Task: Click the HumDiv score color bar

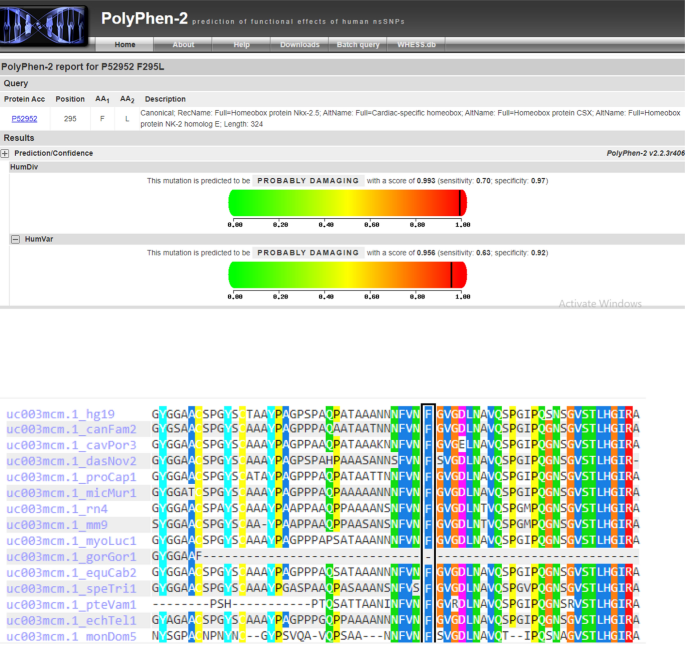Action: tap(349, 203)
